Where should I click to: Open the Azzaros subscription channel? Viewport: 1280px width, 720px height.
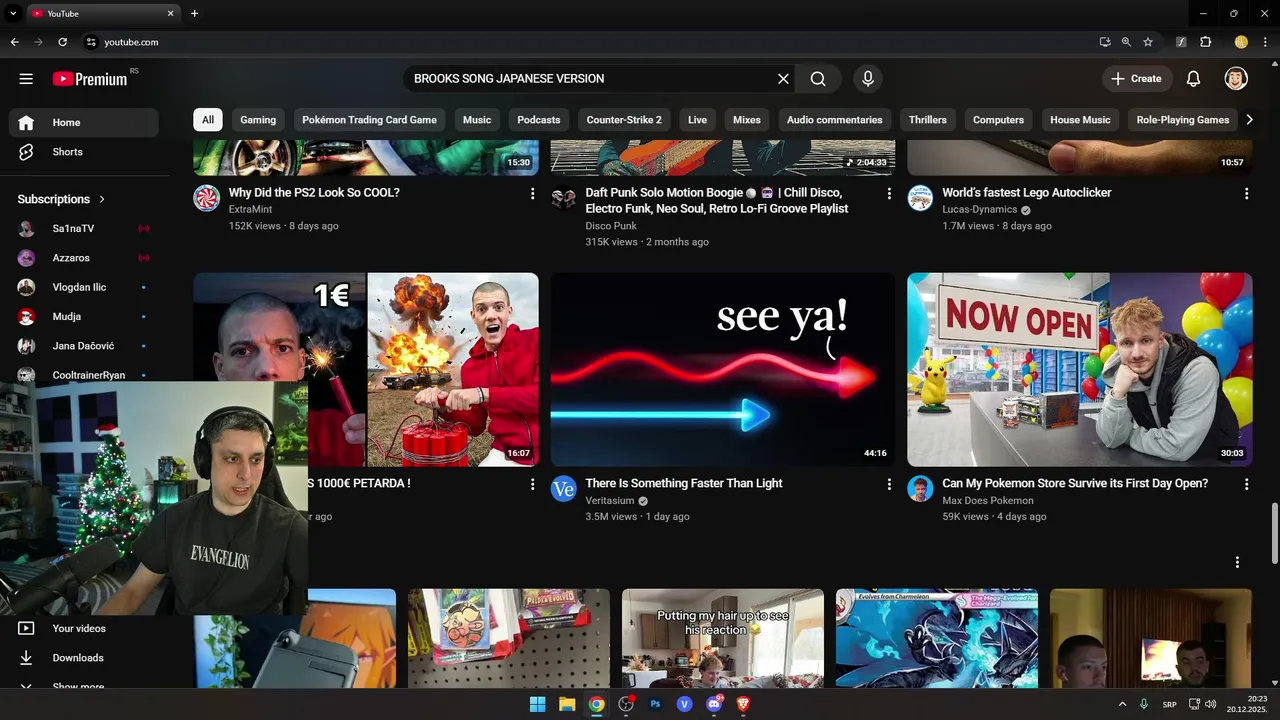coord(83,258)
